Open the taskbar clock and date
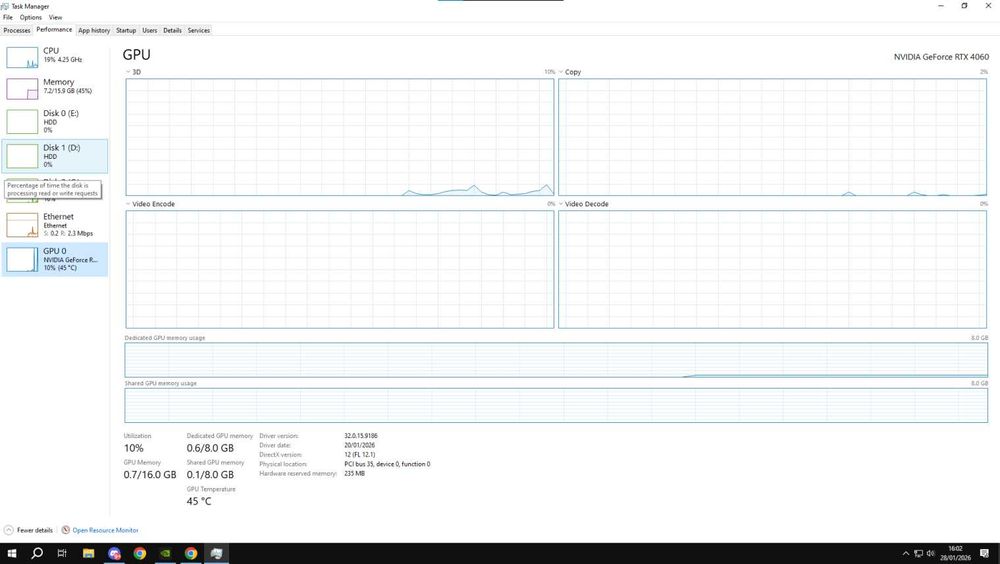The width and height of the screenshot is (1000, 564). point(955,553)
